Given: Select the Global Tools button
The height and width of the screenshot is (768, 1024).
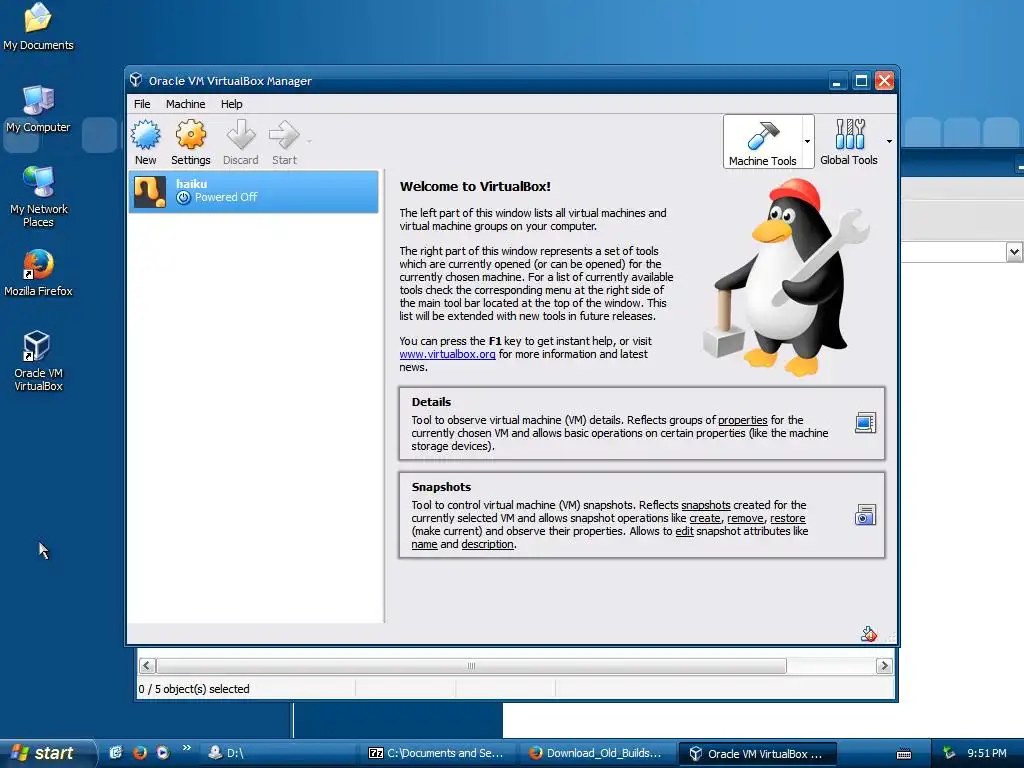Looking at the screenshot, I should (x=848, y=142).
